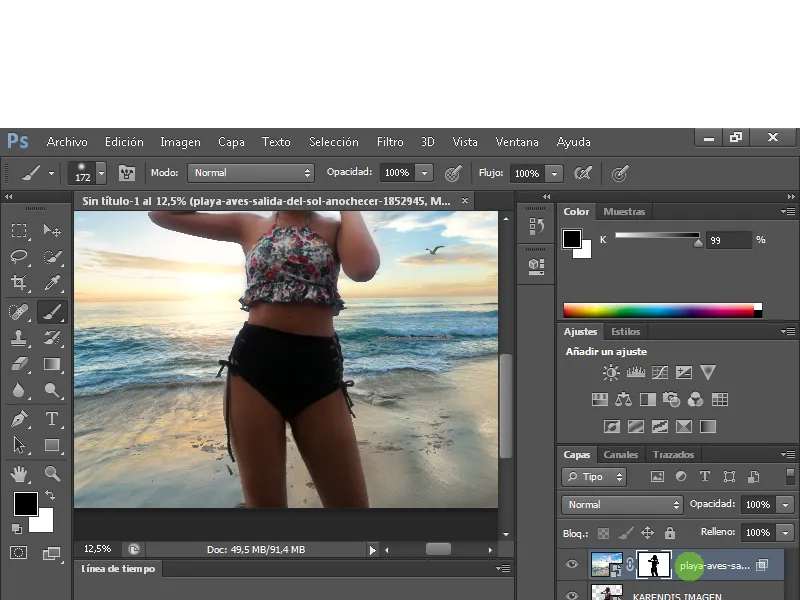Click the K slider handle
This screenshot has width=800, height=600.
(x=698, y=243)
